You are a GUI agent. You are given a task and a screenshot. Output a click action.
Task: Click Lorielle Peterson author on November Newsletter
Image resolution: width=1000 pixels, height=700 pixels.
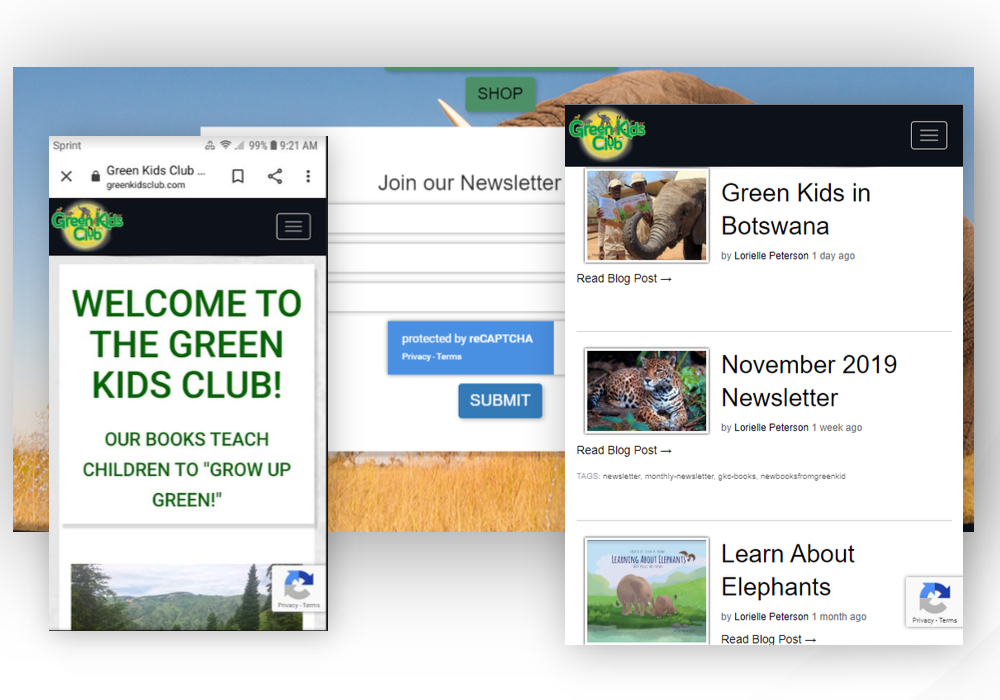click(x=771, y=427)
